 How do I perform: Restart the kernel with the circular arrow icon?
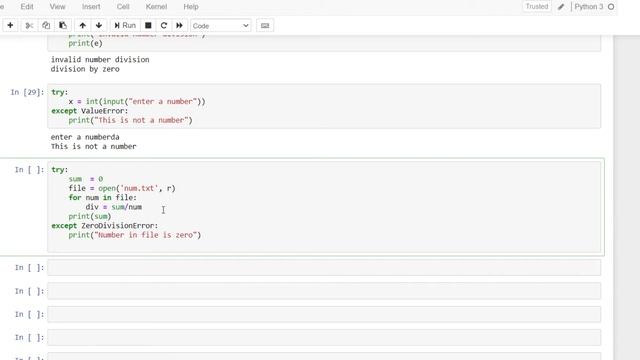164,25
